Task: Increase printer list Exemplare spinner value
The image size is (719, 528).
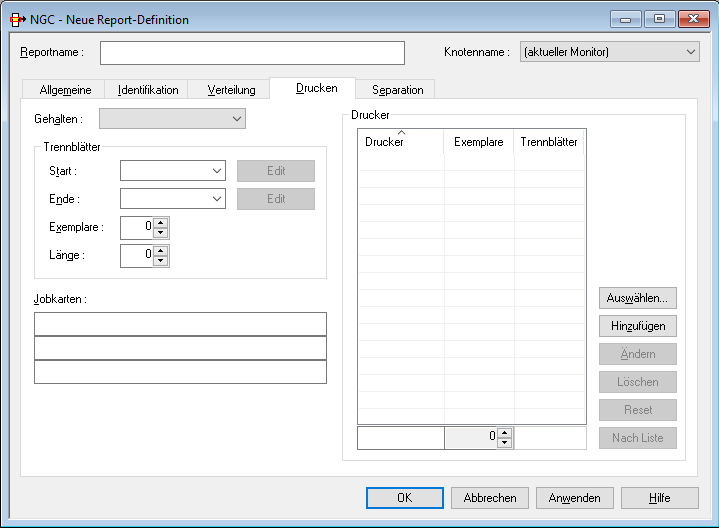Action: (x=505, y=433)
